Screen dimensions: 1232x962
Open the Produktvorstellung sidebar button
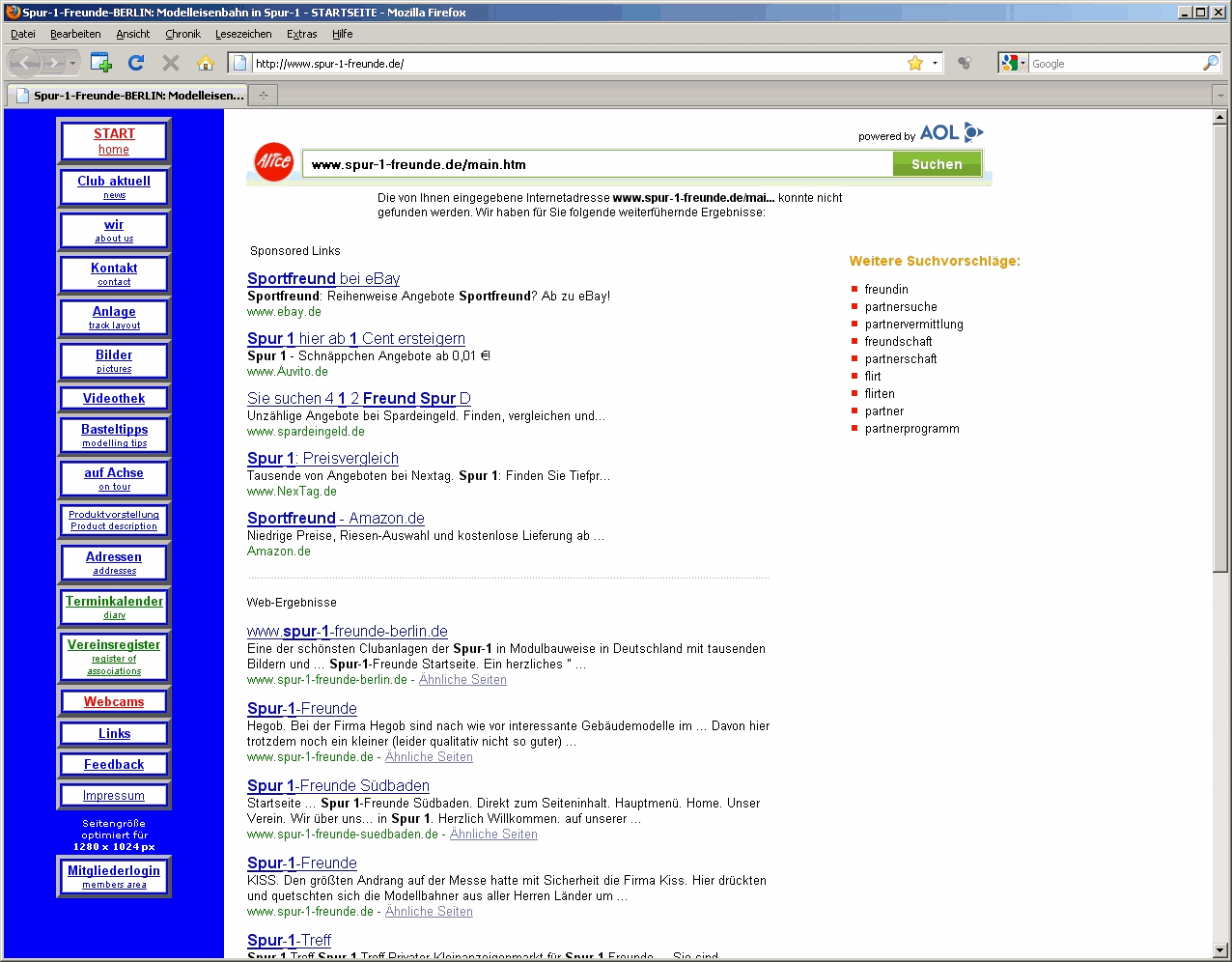(x=114, y=521)
